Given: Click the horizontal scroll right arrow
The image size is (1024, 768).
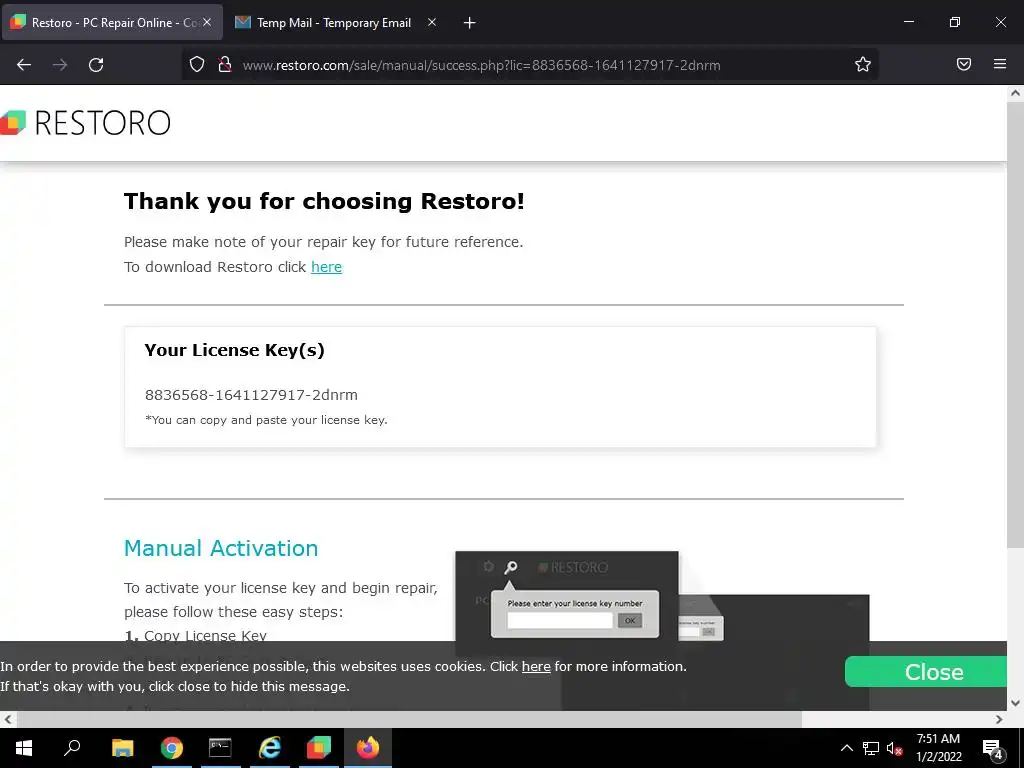Looking at the screenshot, I should click(x=999, y=719).
